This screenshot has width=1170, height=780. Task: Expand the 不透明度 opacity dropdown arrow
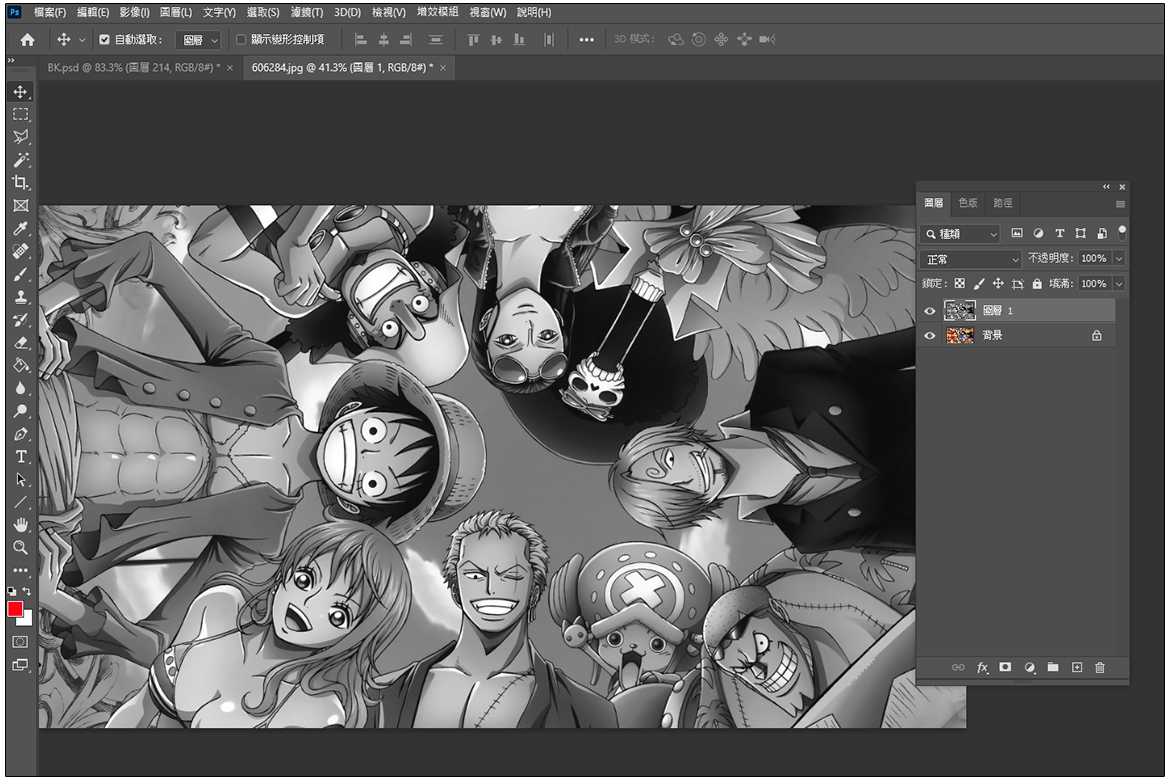[1118, 259]
